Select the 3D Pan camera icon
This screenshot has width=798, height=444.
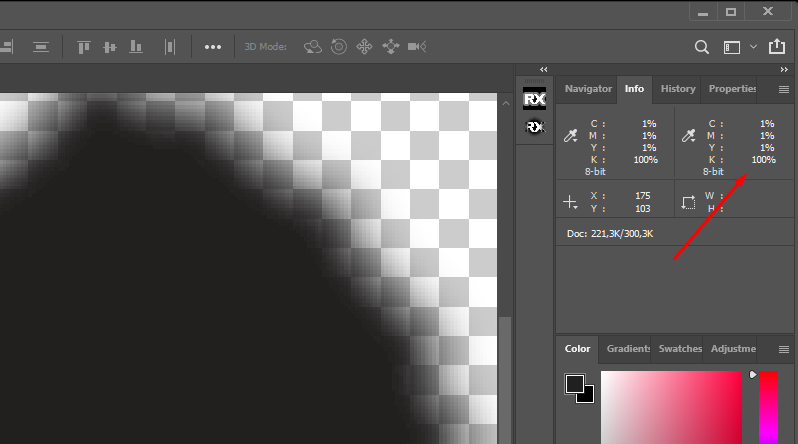coord(364,47)
